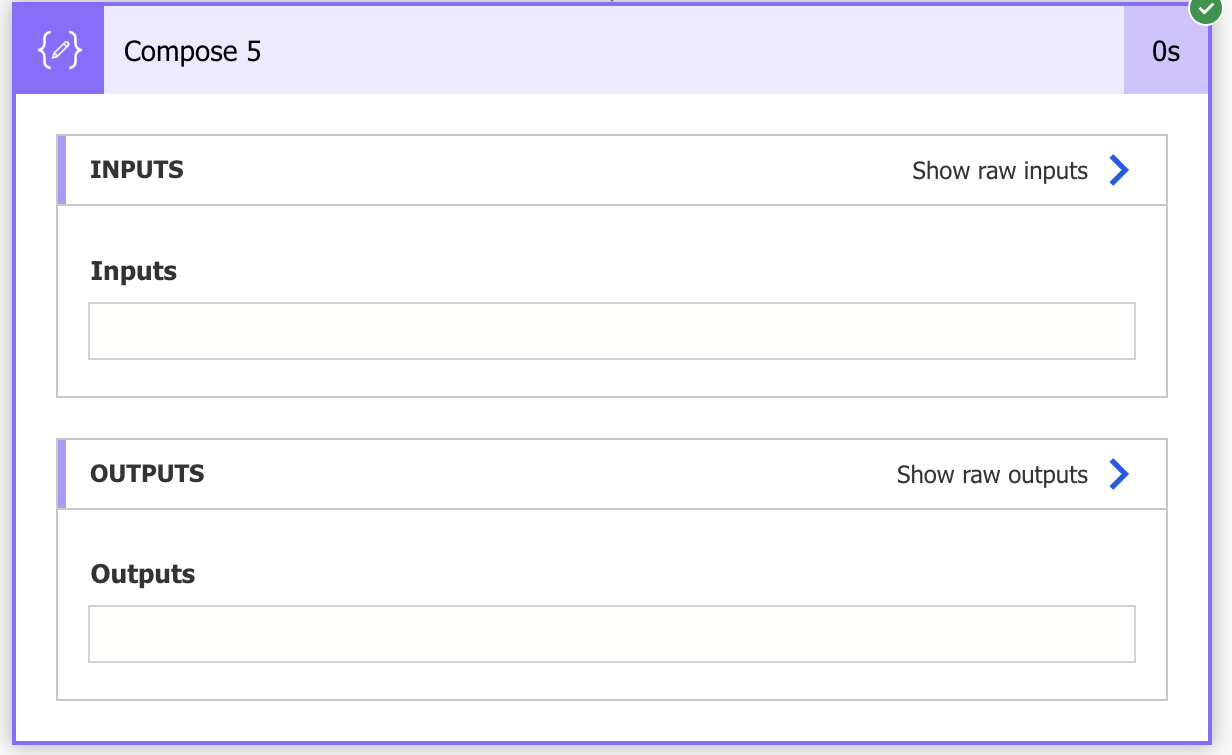
Task: Click empty area of the INPUTS panel body
Action: tap(612, 378)
